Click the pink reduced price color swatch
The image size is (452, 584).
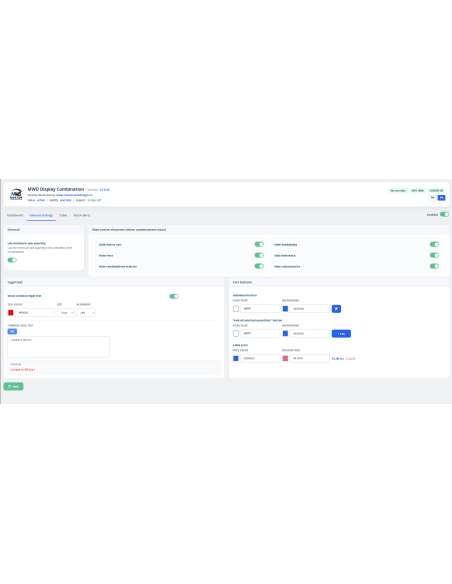pyautogui.click(x=285, y=358)
